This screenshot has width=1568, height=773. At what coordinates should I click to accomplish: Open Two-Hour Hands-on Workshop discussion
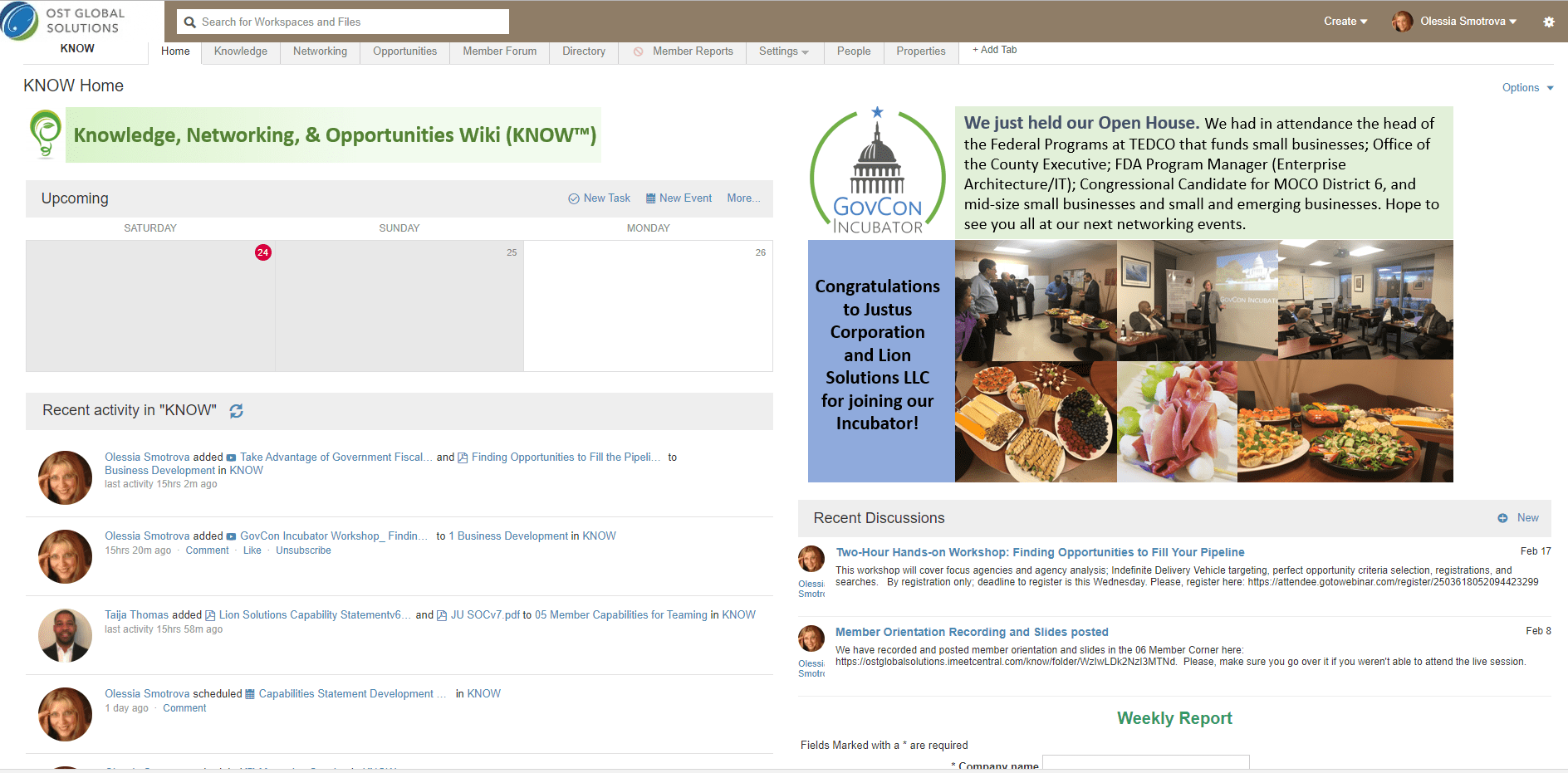pyautogui.click(x=1040, y=552)
